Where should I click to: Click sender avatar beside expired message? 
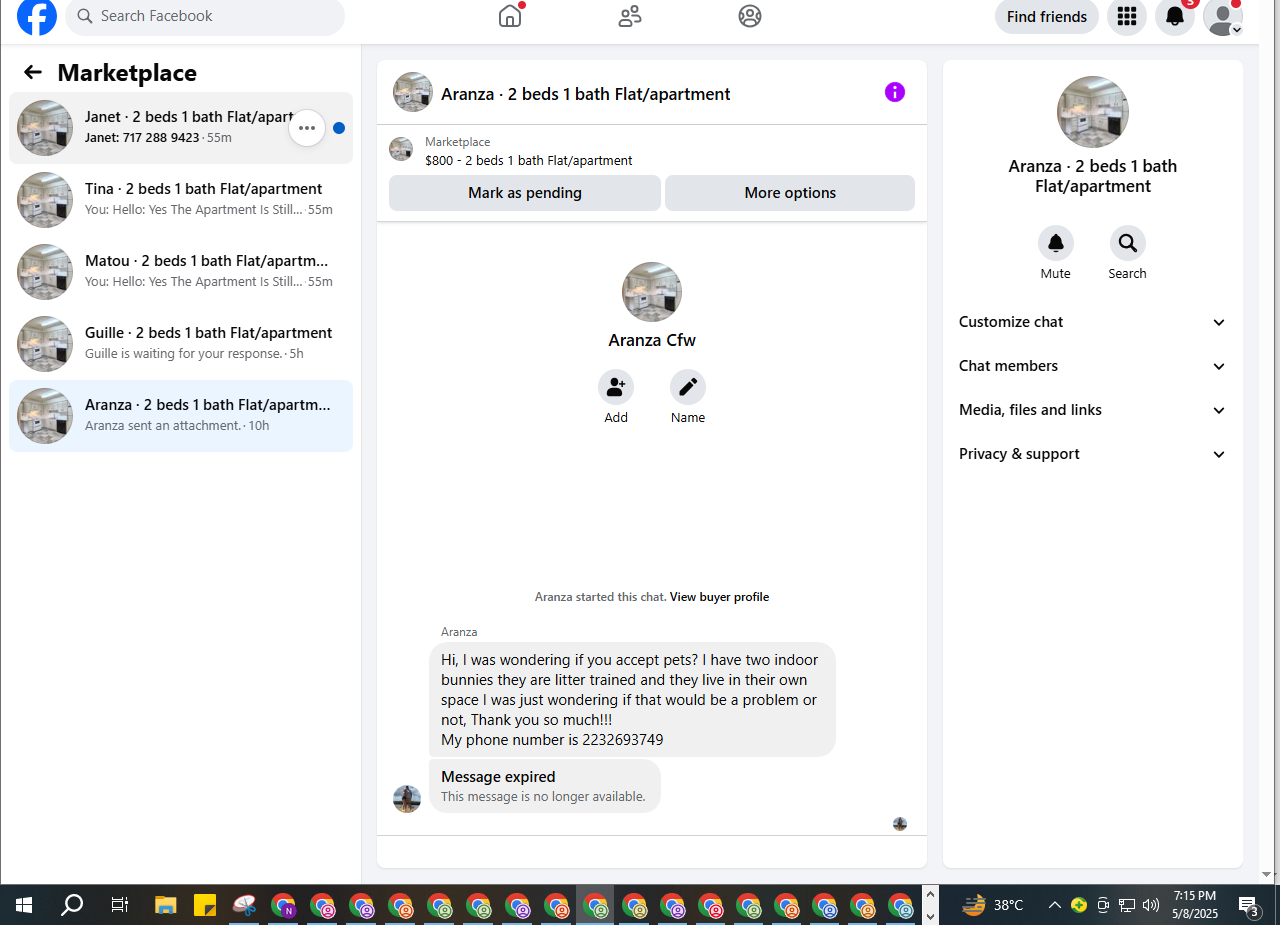click(x=407, y=799)
